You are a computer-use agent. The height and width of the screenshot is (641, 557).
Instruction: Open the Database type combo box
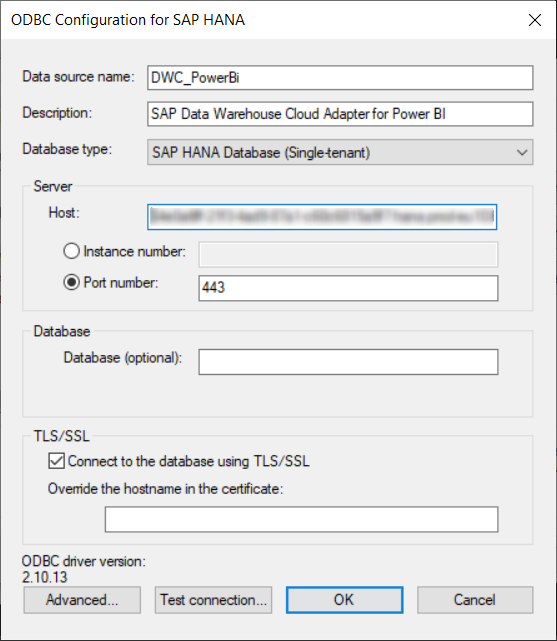(340, 152)
